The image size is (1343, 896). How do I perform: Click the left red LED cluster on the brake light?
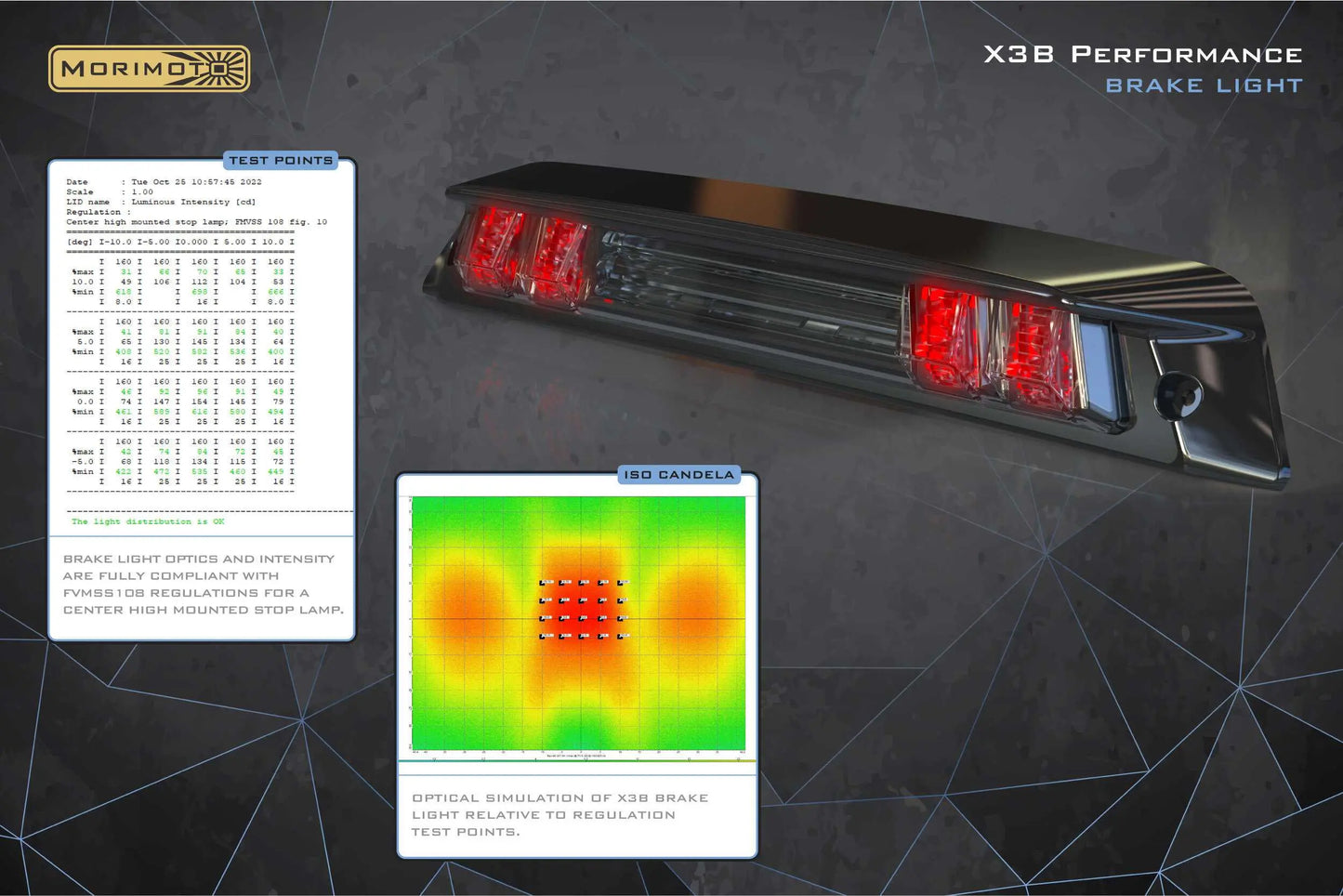(x=524, y=254)
